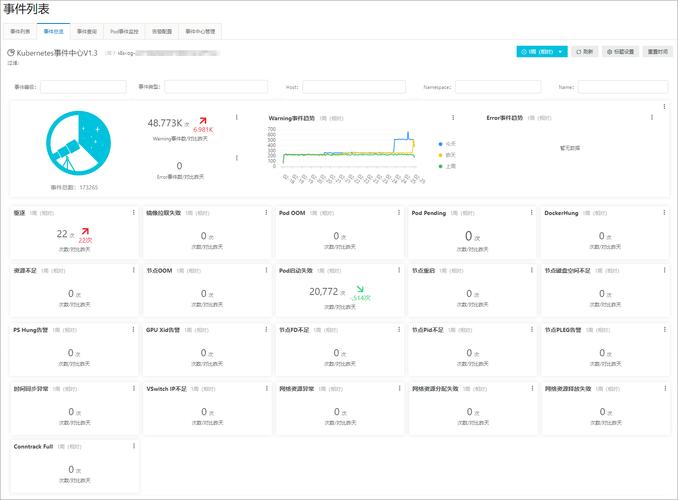Click the telescope event-total illustration
The height and width of the screenshot is (500, 678).
pyautogui.click(x=78, y=143)
